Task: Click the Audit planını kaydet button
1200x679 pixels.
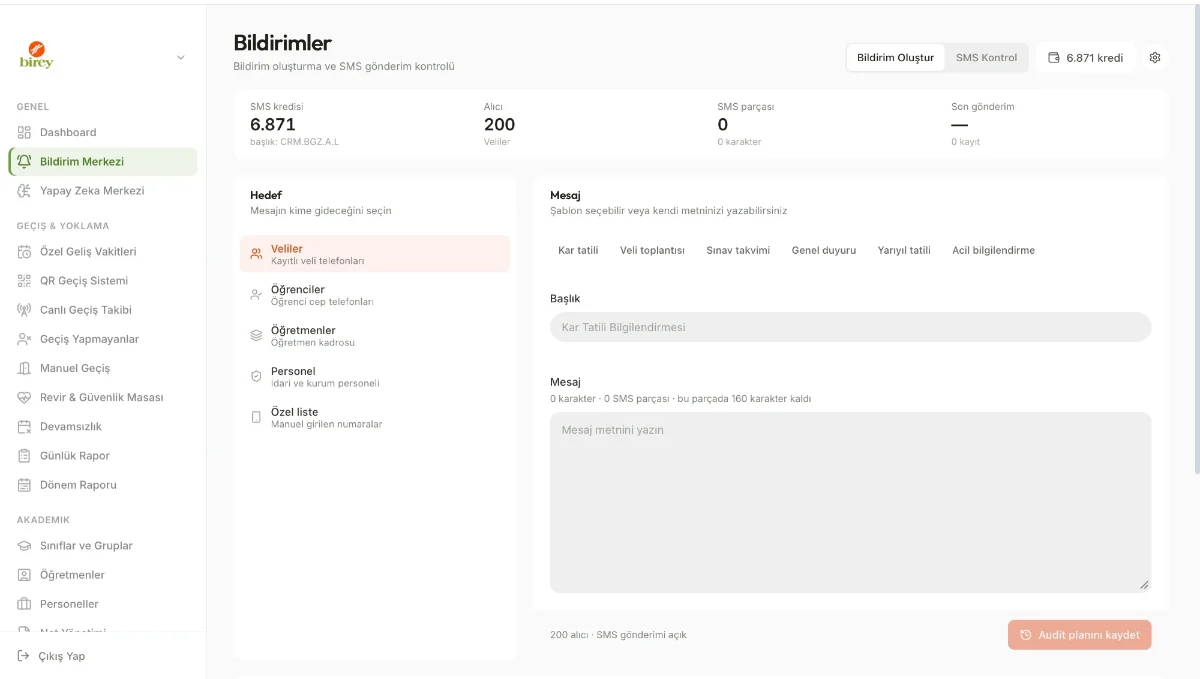Action: tap(1079, 635)
